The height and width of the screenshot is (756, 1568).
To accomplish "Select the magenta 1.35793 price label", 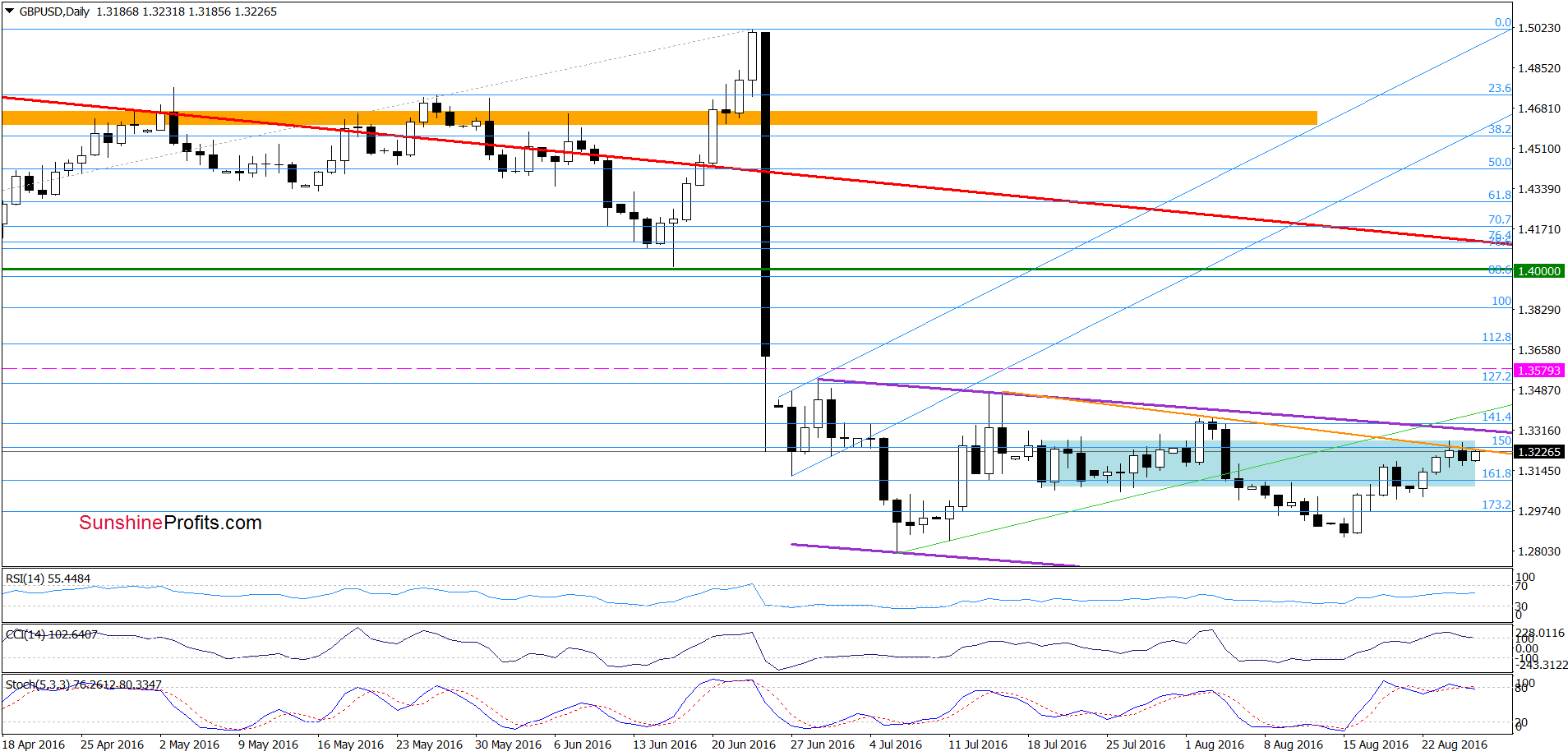I will (x=1539, y=371).
